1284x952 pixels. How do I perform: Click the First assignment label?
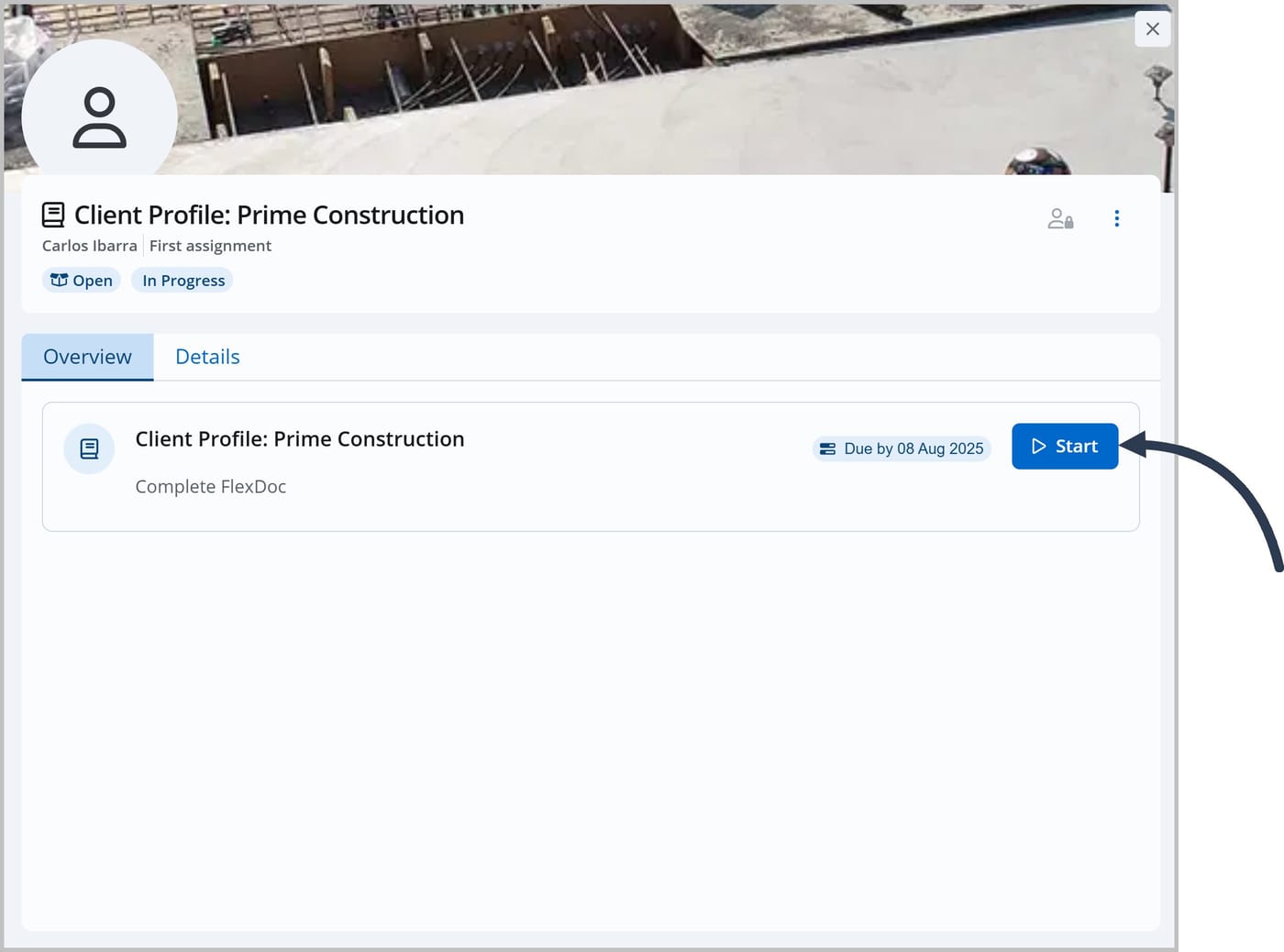click(x=210, y=246)
